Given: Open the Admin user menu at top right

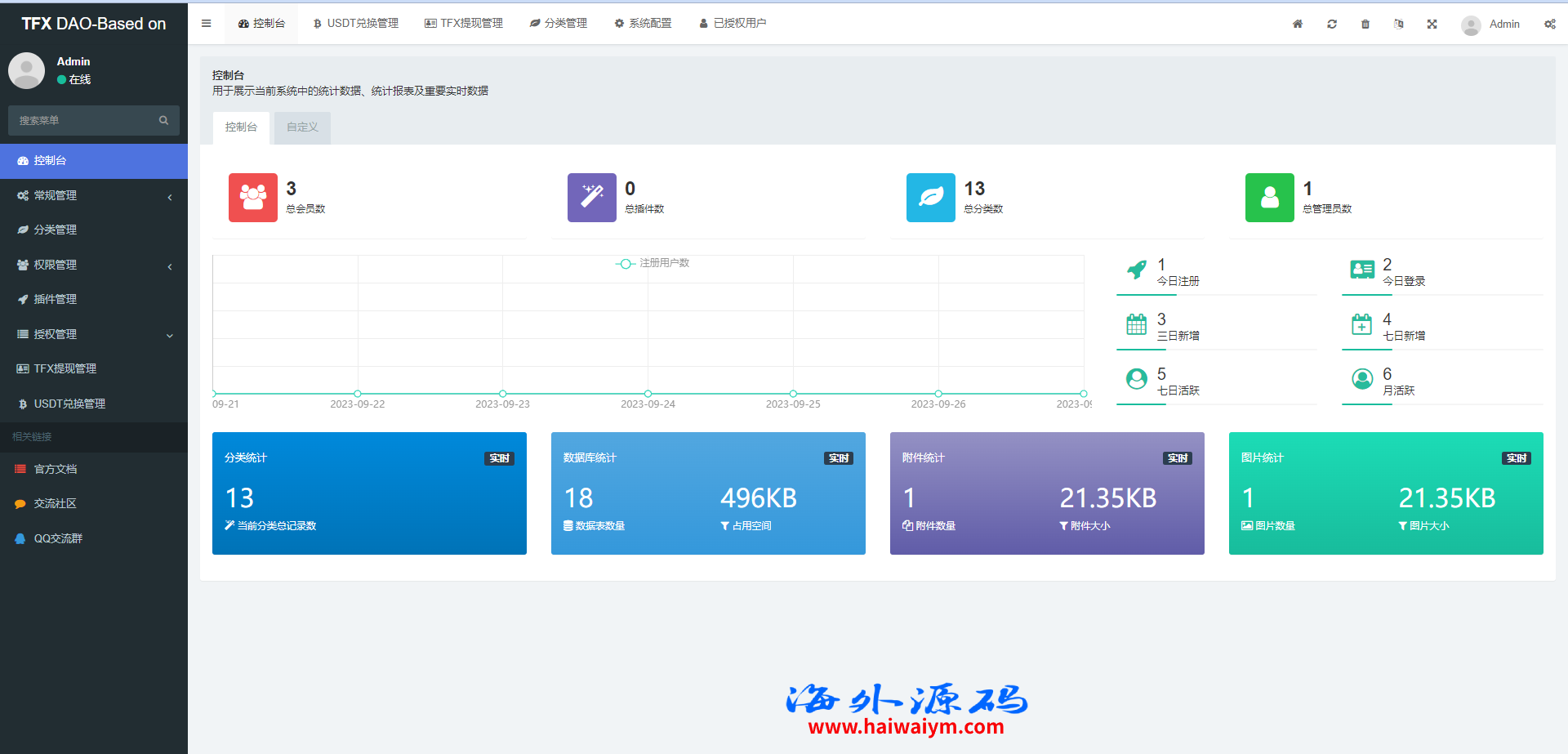Looking at the screenshot, I should tap(1491, 25).
